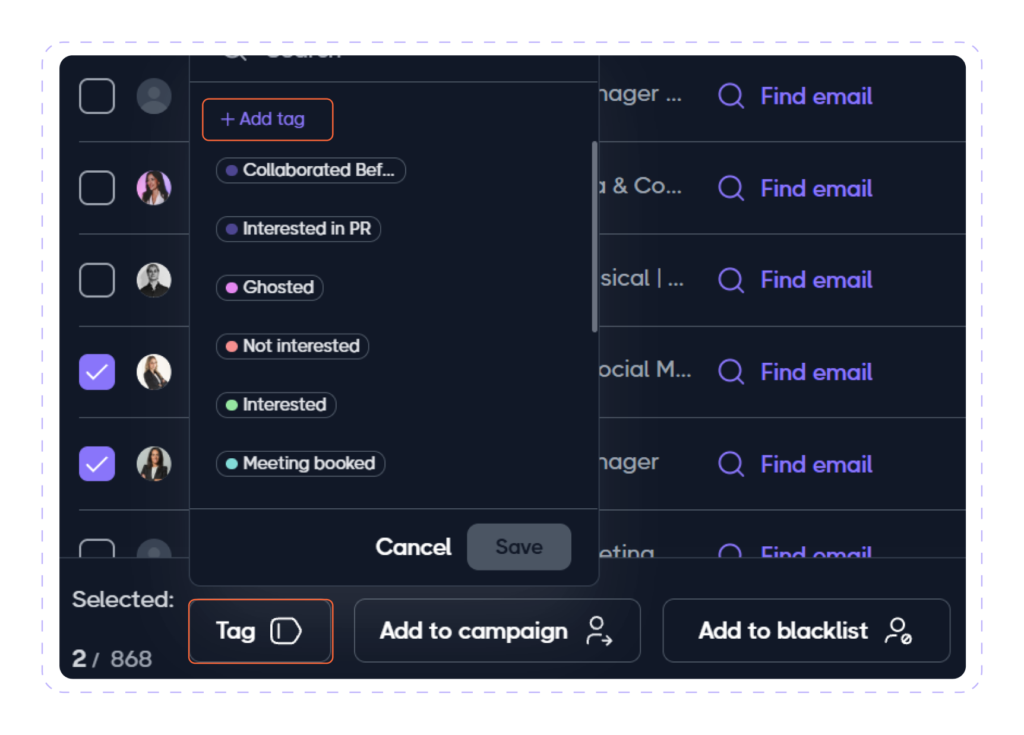The width and height of the screenshot is (1024, 735).
Task: Click the pink dot on the Ghosted tag
Action: (x=231, y=287)
